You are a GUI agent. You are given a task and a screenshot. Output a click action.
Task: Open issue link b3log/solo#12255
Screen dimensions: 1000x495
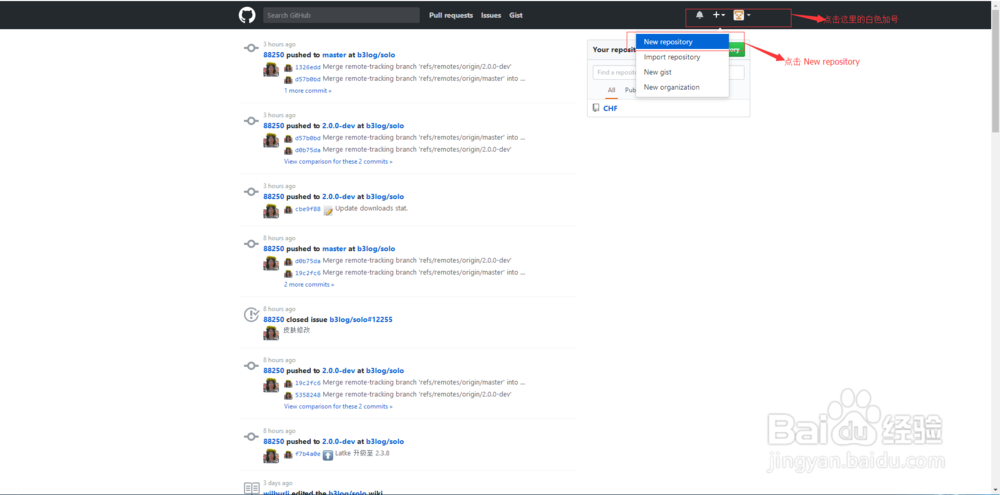(361, 320)
